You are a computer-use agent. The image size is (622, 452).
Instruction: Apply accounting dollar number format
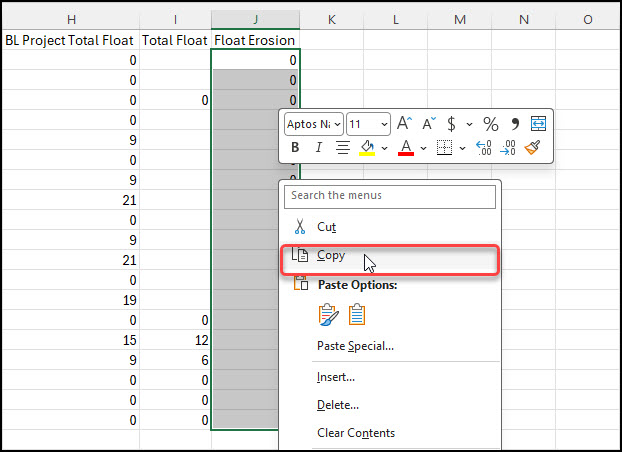pyautogui.click(x=451, y=124)
